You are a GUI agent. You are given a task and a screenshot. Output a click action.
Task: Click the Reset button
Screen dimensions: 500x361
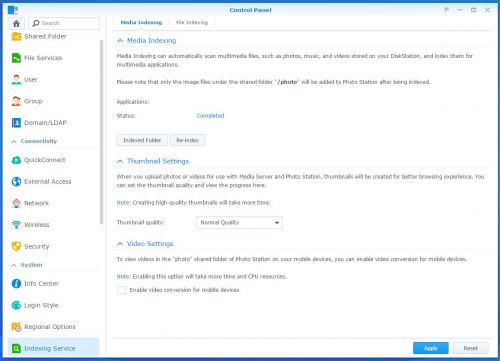(x=471, y=348)
